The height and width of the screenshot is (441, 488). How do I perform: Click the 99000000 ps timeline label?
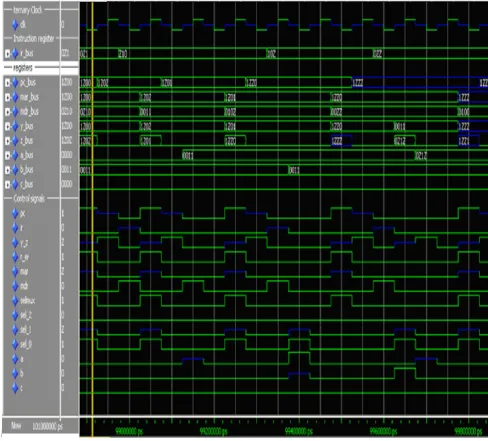[129, 431]
